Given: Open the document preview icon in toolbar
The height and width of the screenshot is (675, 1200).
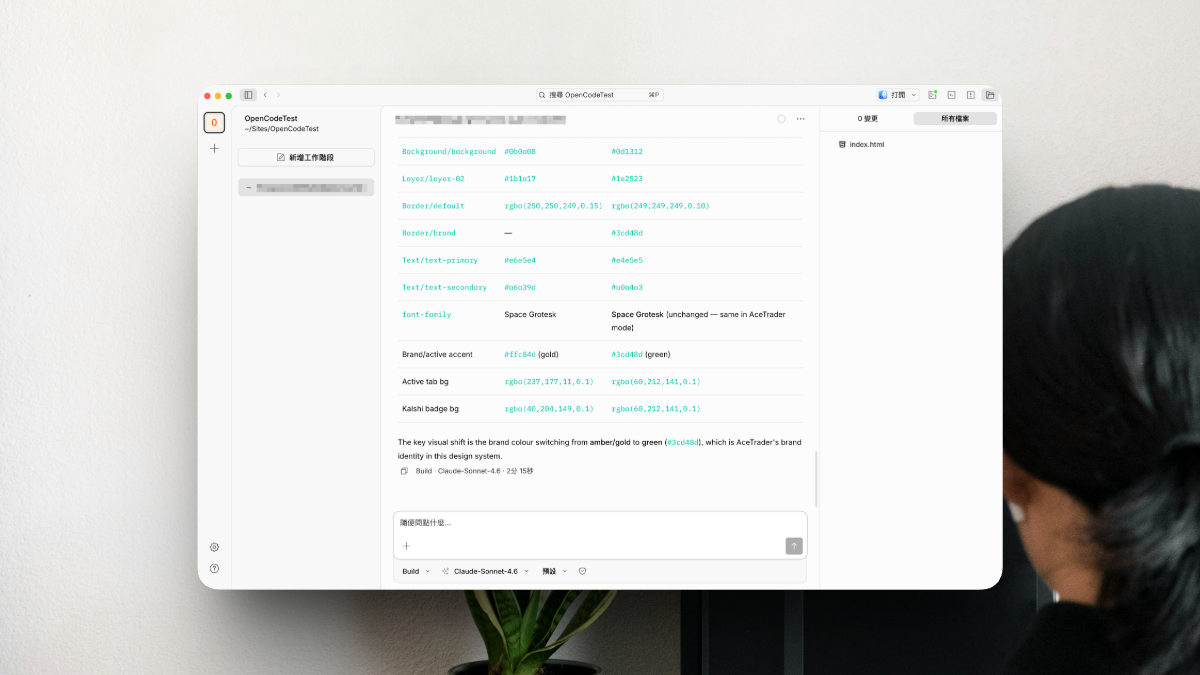Looking at the screenshot, I should (970, 94).
